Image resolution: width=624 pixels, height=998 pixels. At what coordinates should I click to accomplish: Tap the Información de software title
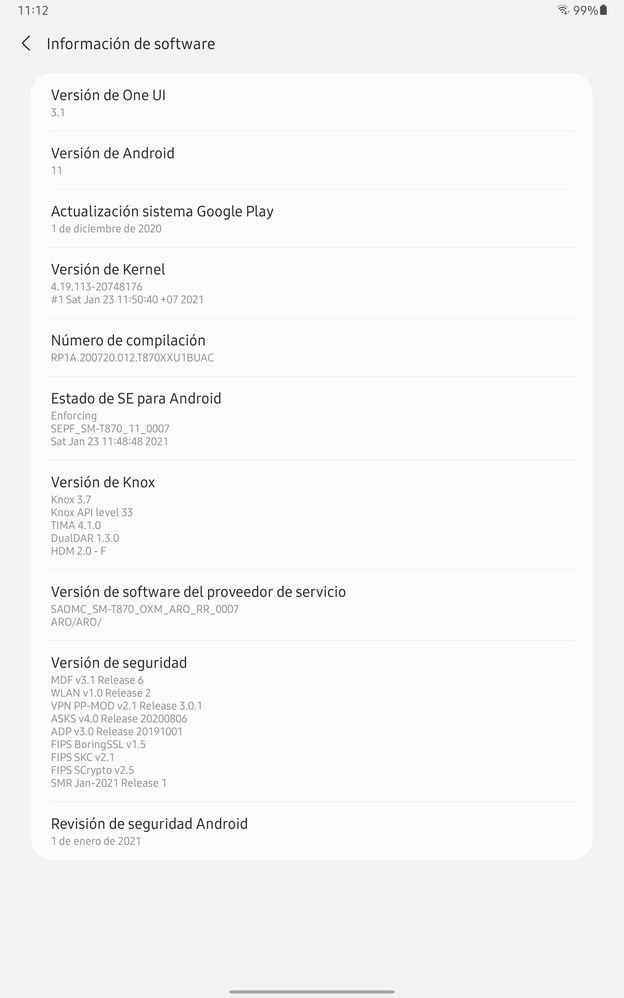click(131, 44)
